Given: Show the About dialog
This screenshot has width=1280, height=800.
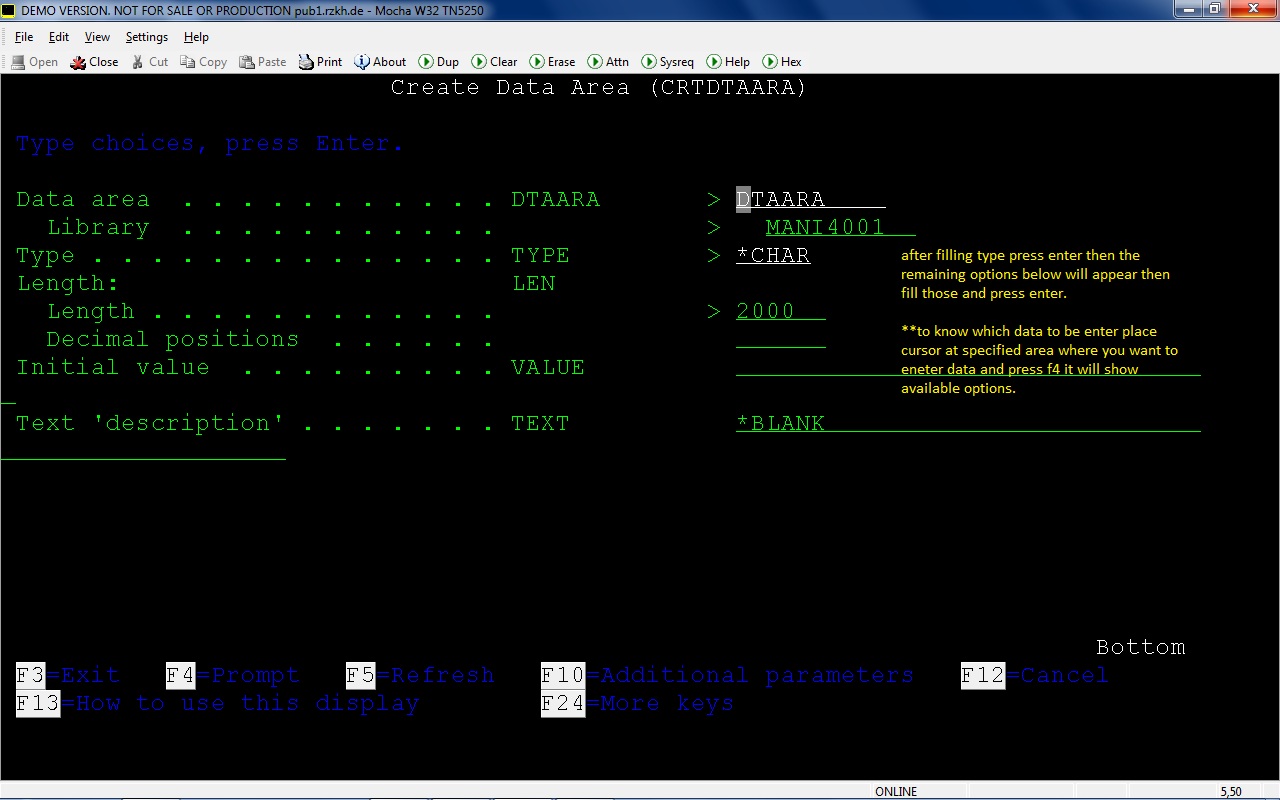Looking at the screenshot, I should click(x=379, y=61).
